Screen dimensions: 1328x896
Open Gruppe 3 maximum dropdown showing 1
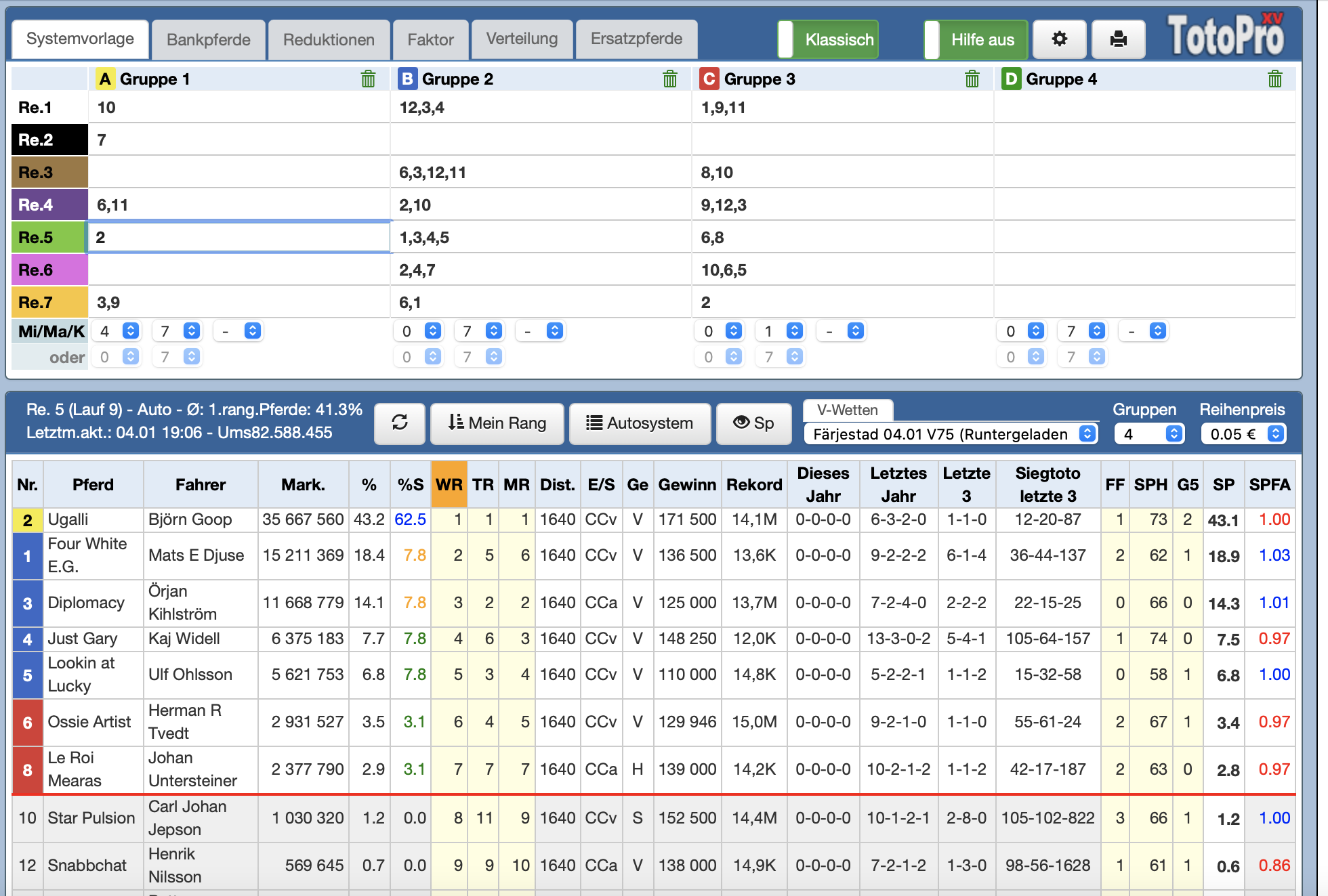(781, 331)
